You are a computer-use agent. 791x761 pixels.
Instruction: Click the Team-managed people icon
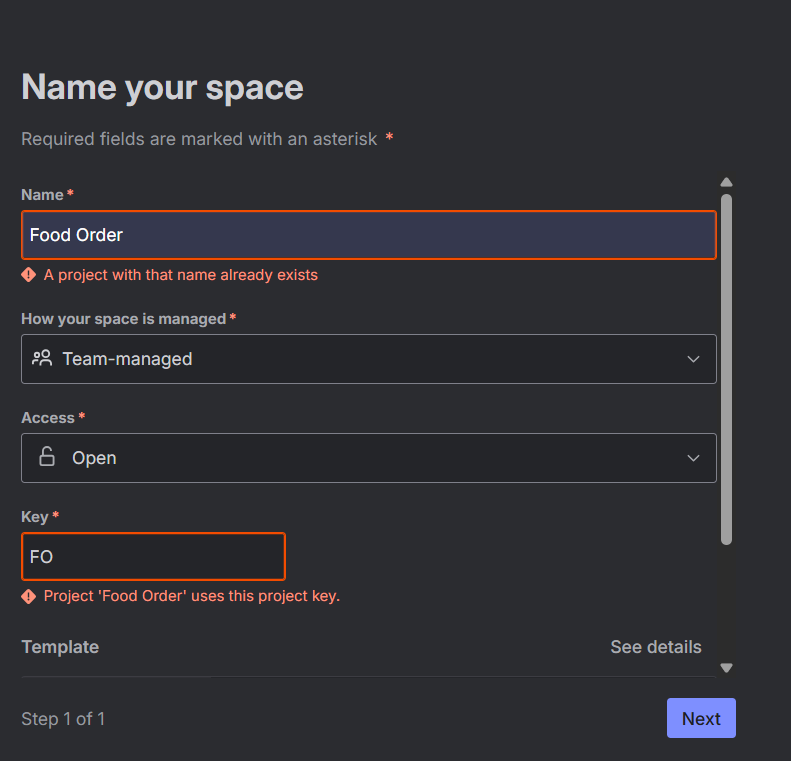tap(42, 358)
